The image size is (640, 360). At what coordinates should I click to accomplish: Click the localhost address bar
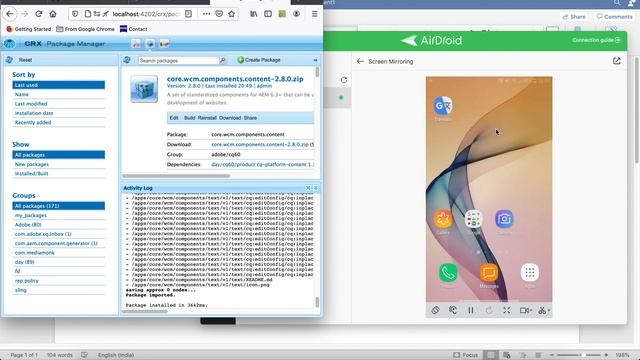146,14
